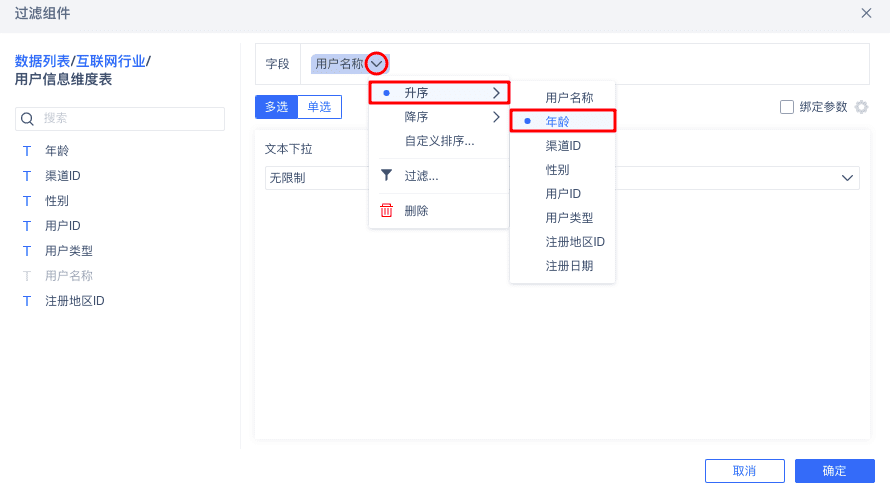
Task: Click the funnel filter icon in menu
Action: pyautogui.click(x=386, y=175)
